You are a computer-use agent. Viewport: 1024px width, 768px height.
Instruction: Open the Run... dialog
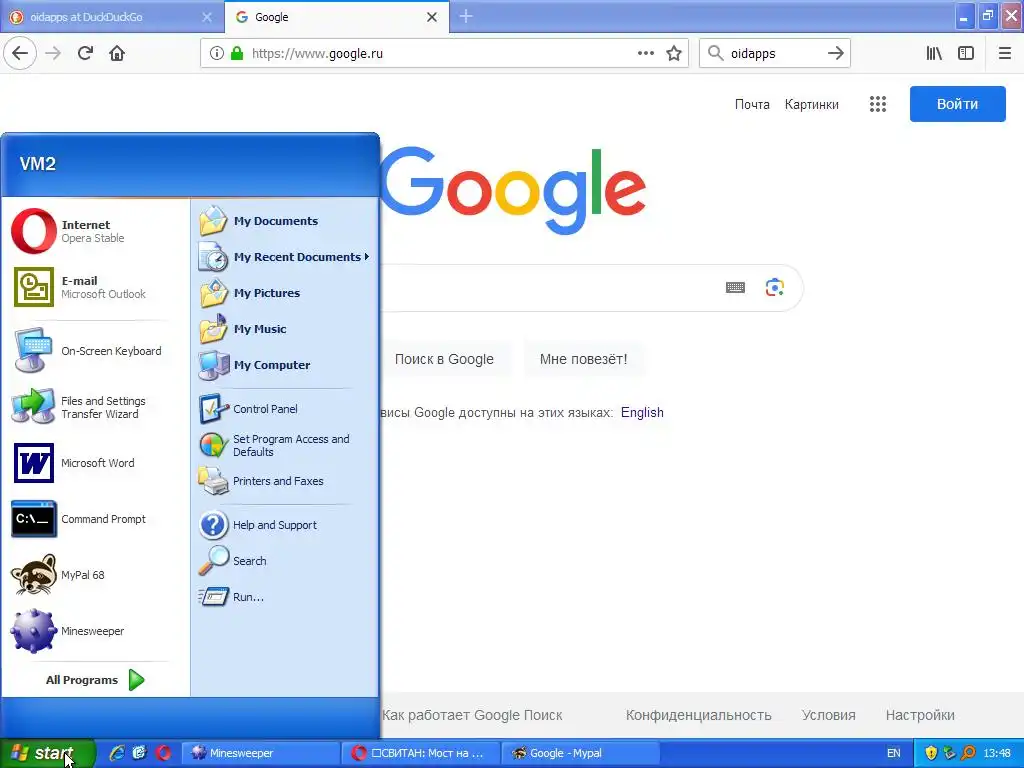pyautogui.click(x=285, y=597)
